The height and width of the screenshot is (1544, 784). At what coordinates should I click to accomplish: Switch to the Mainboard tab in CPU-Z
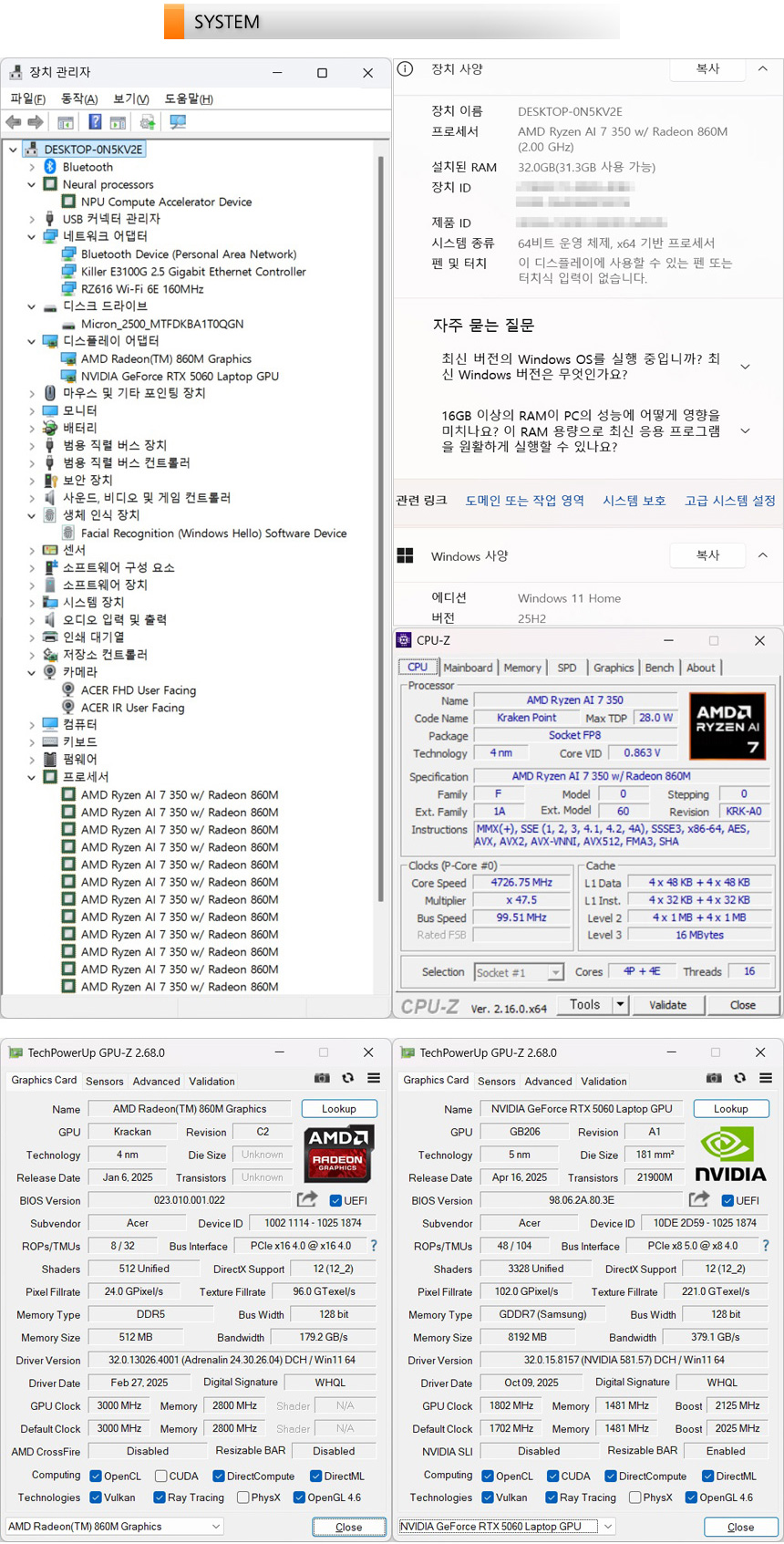(468, 668)
